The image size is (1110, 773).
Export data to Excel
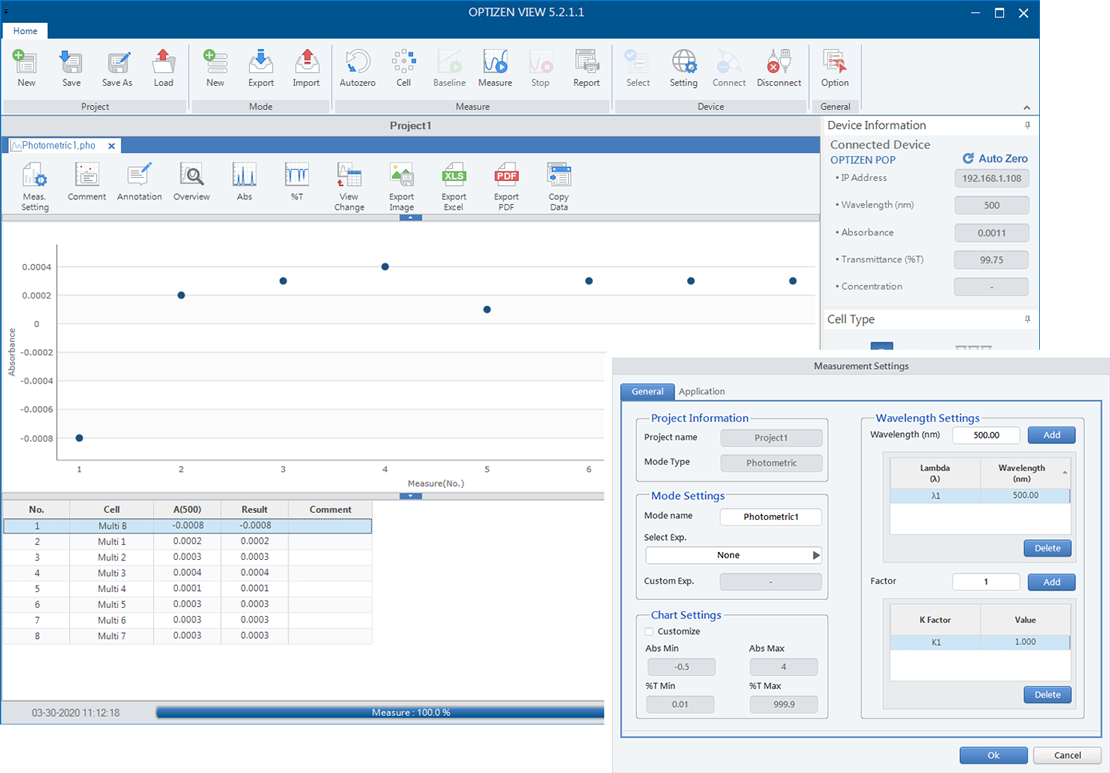coord(454,186)
